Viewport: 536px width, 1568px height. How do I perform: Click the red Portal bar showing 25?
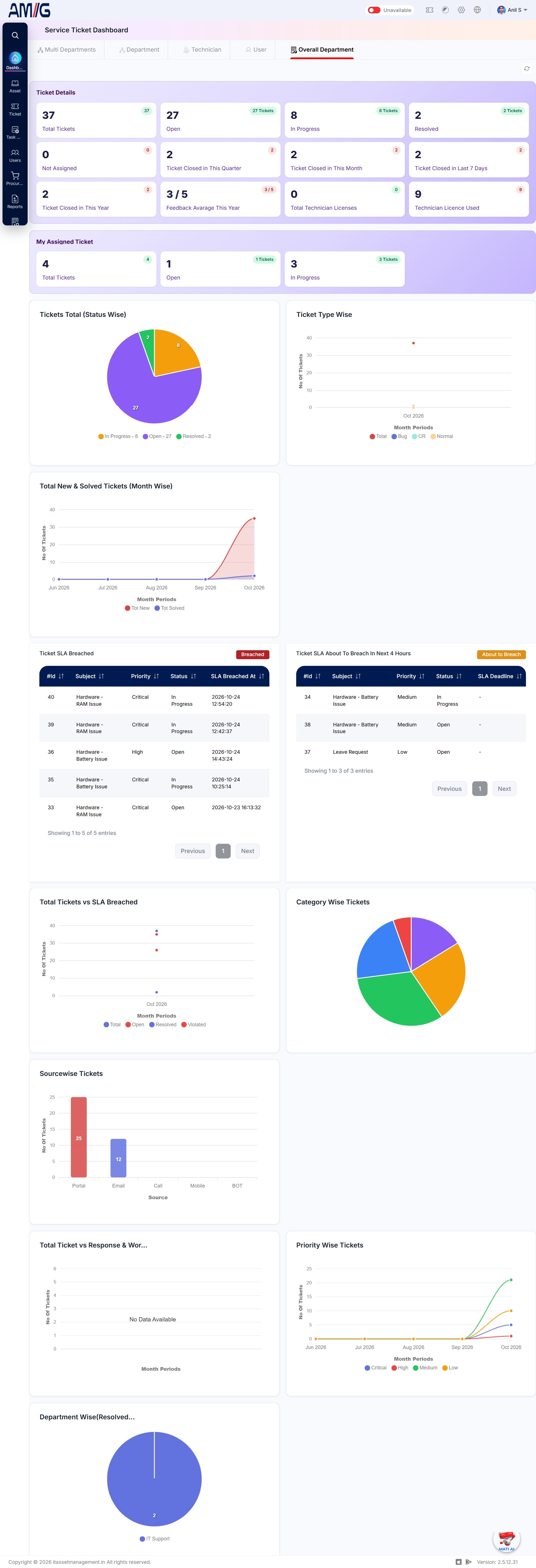click(78, 1137)
